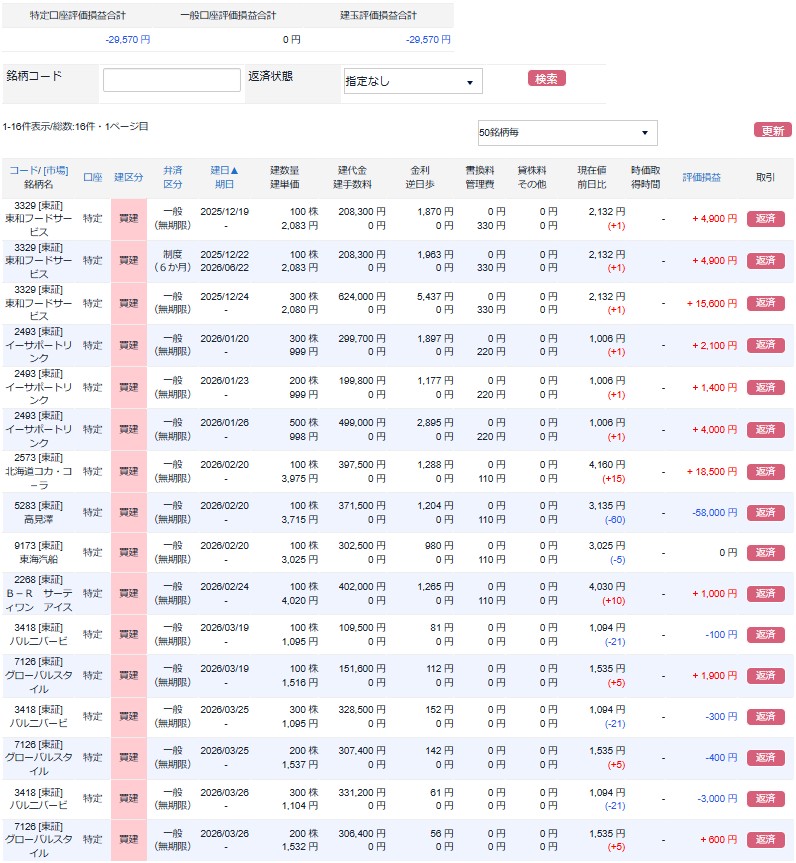
Task: Click 返済 on the 東海汽船 row
Action: pos(765,553)
